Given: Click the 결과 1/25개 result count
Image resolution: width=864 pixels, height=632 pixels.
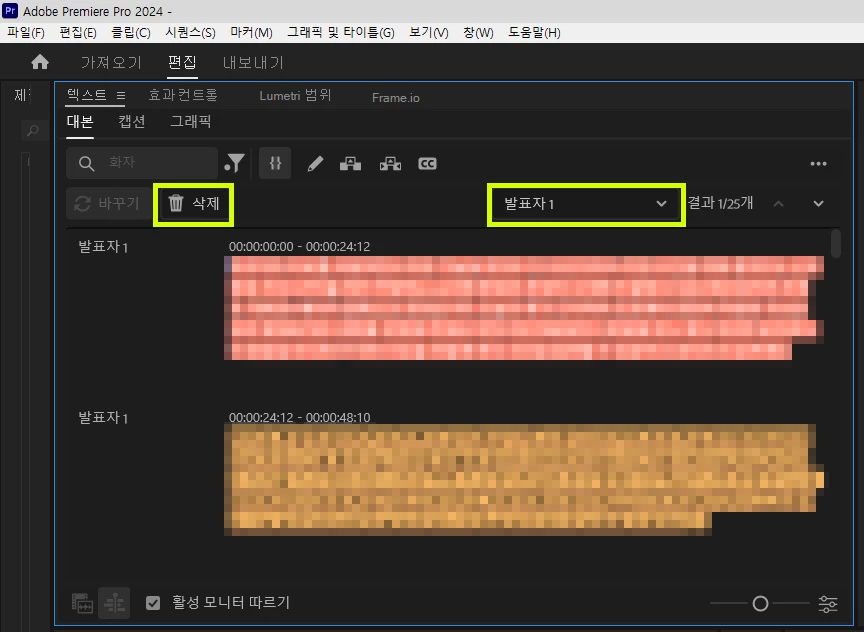Looking at the screenshot, I should tap(720, 203).
